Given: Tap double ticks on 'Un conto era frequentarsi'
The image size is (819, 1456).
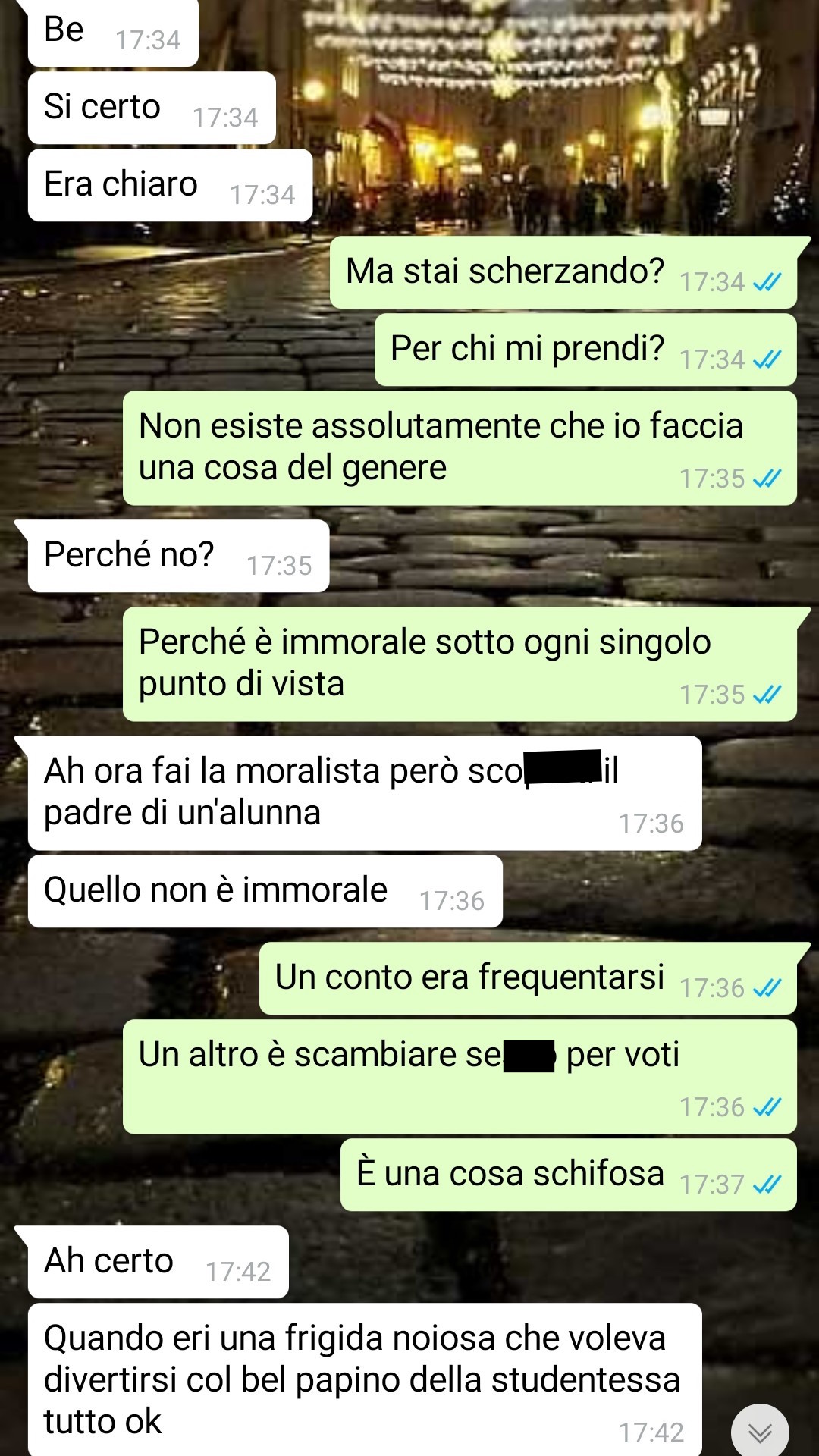Looking at the screenshot, I should 767,988.
